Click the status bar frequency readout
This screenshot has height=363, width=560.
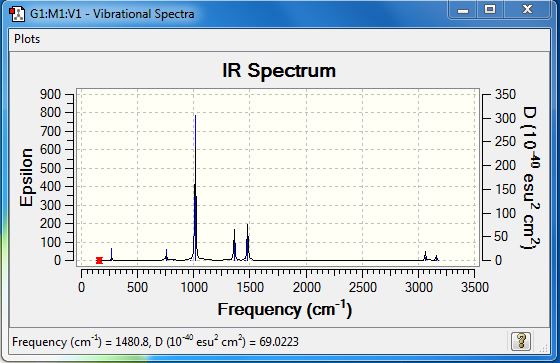(155, 342)
